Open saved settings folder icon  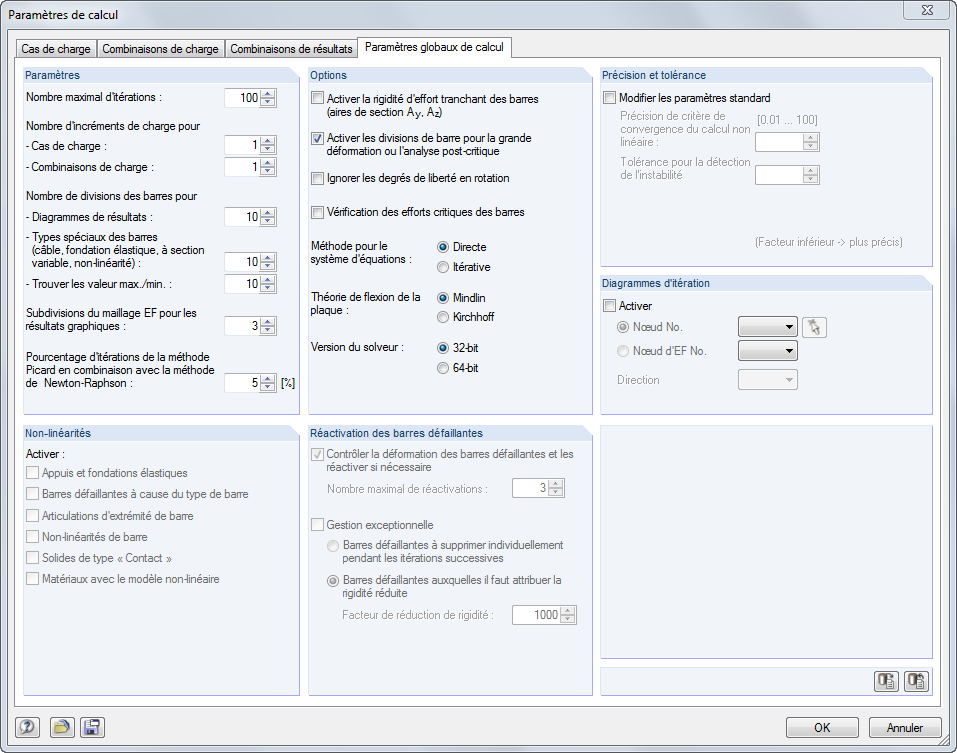point(62,727)
